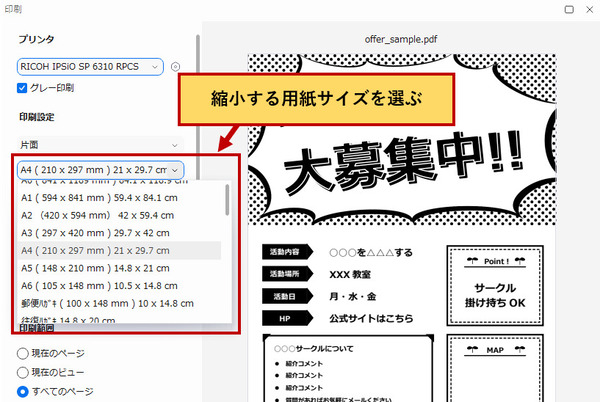The width and height of the screenshot is (600, 402).
Task: Click the print settings panel scrollbar
Action: (198, 107)
